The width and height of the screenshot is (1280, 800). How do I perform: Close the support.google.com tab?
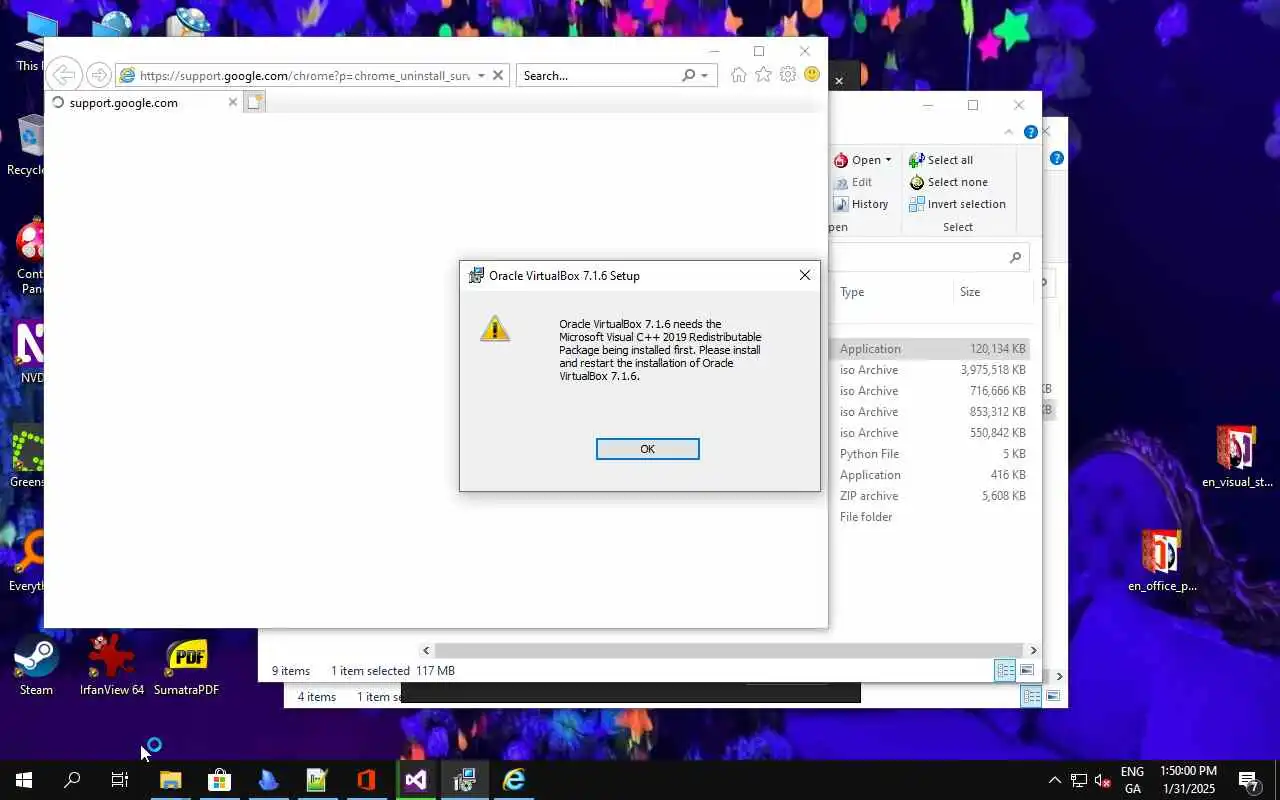coord(233,102)
